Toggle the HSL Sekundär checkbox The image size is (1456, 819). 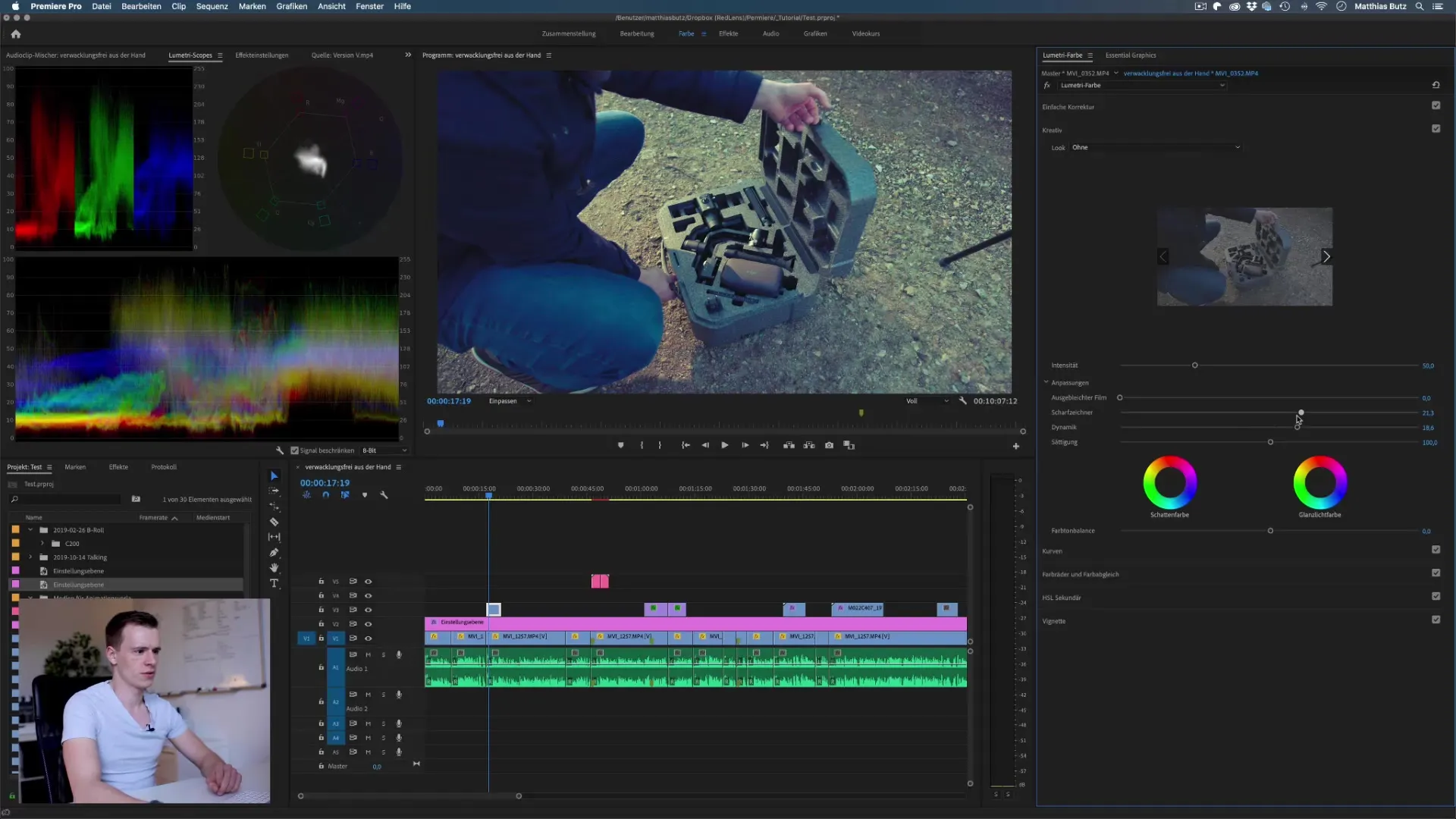point(1436,597)
